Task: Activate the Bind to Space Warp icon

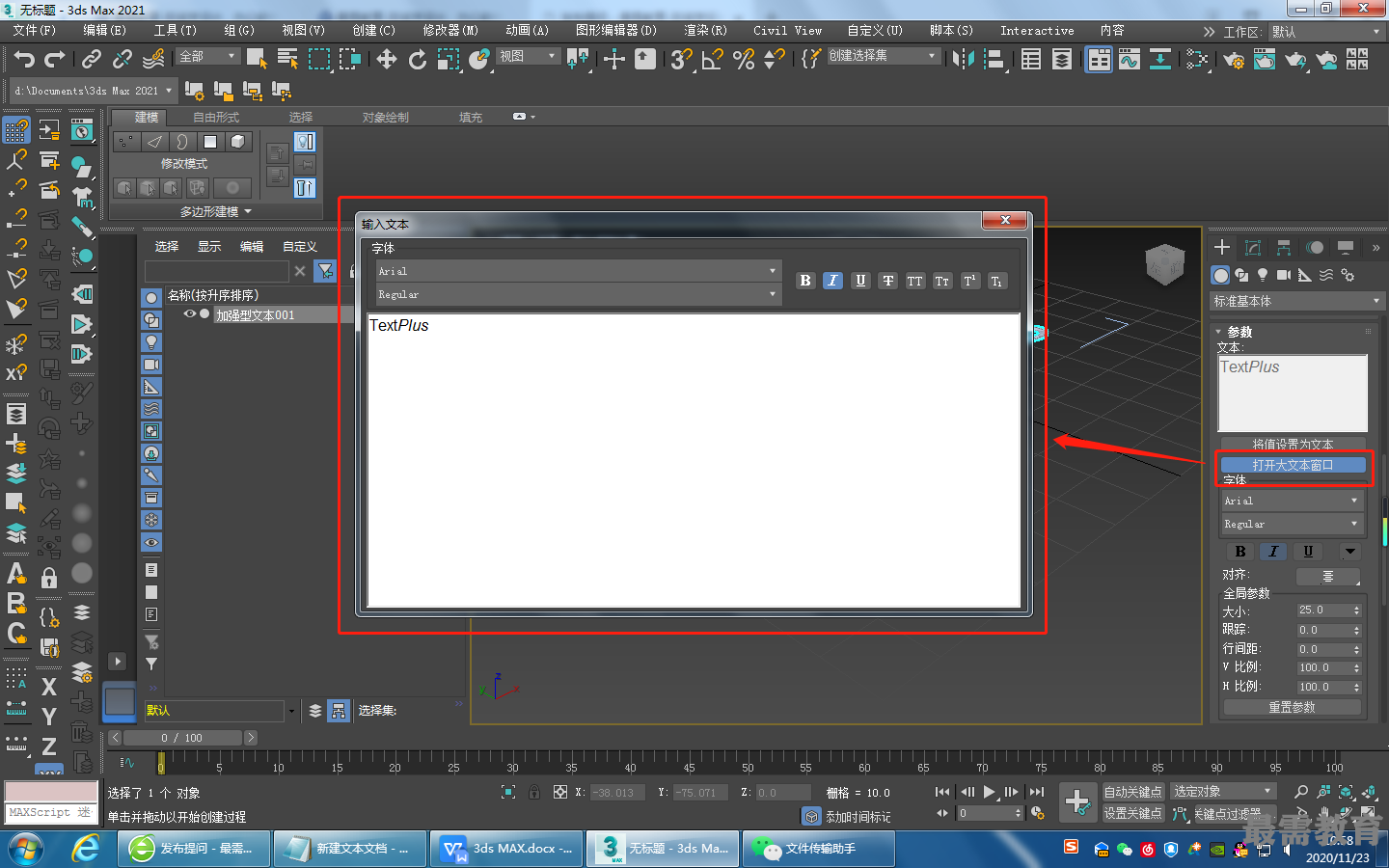Action: (x=153, y=60)
